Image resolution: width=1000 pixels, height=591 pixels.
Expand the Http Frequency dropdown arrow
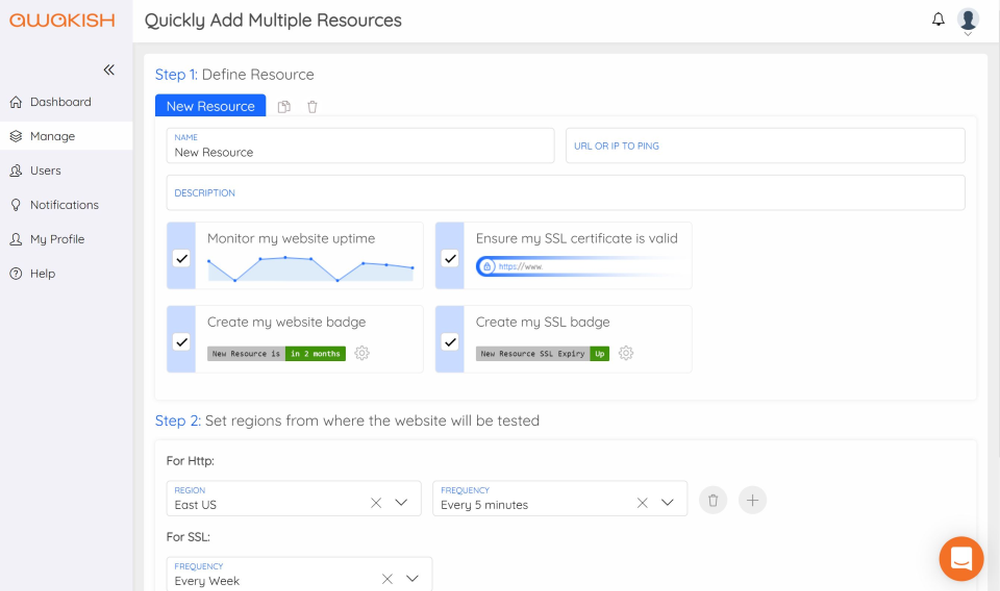668,502
